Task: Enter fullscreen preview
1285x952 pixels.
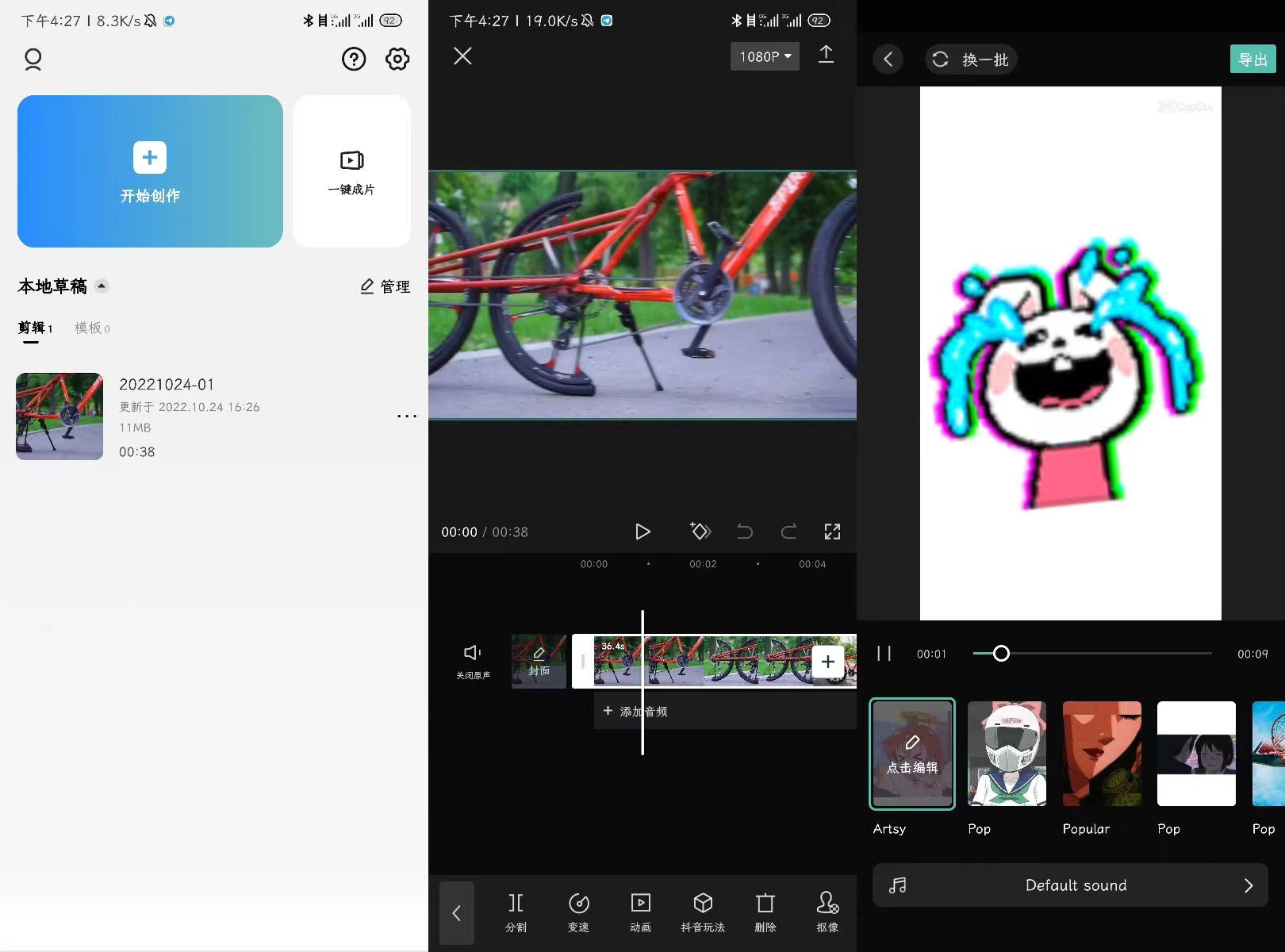Action: [x=832, y=532]
